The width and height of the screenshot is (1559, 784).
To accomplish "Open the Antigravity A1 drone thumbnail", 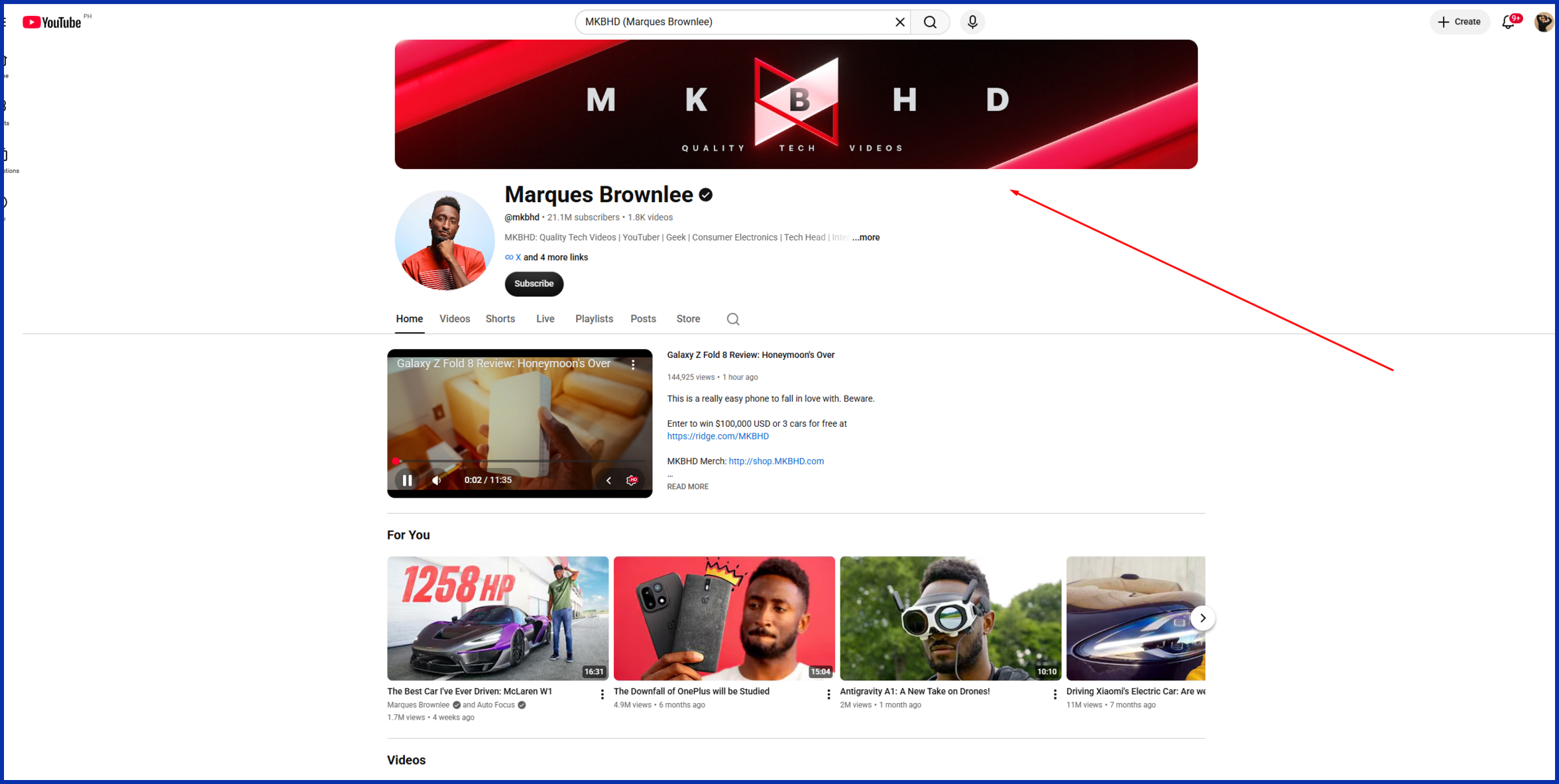I will point(951,618).
